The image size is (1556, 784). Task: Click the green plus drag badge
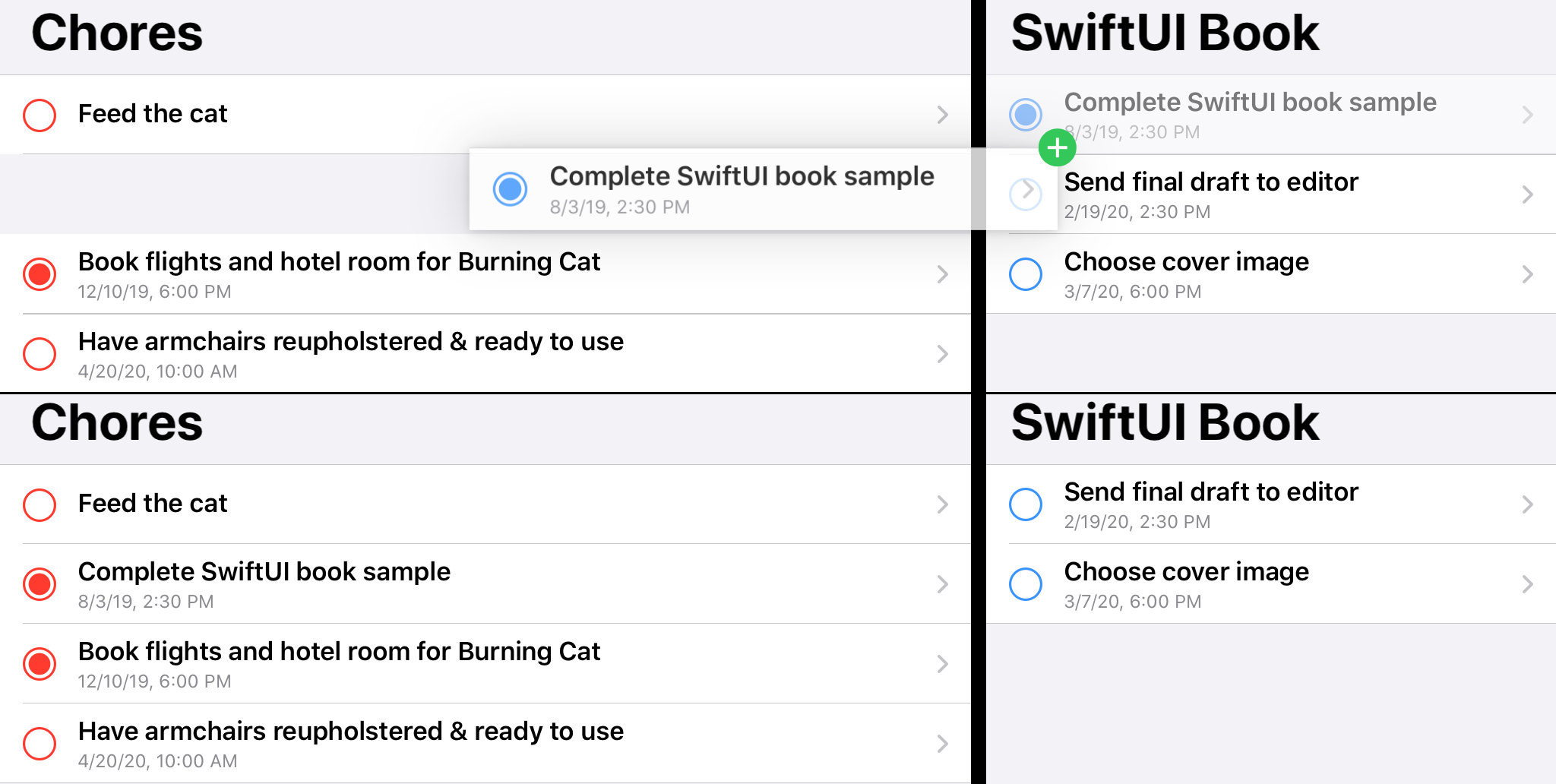point(1057,148)
